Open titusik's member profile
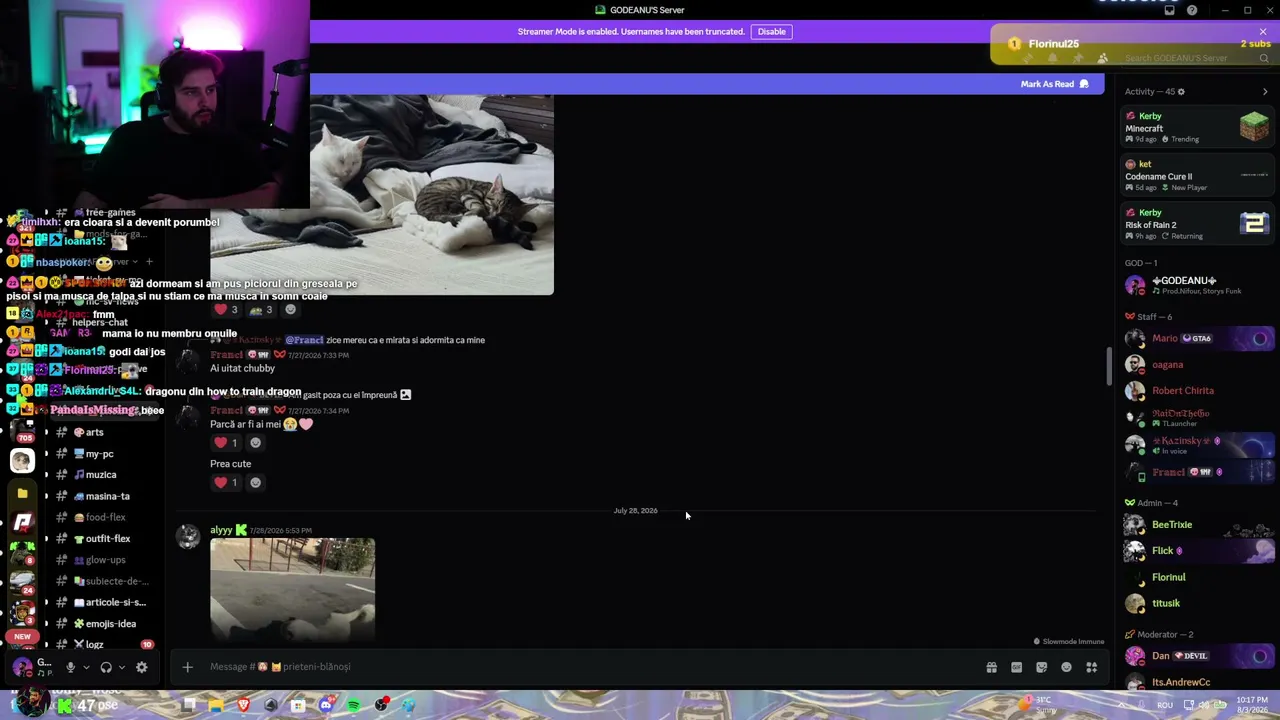Image resolution: width=1280 pixels, height=720 pixels. pyautogui.click(x=1197, y=603)
